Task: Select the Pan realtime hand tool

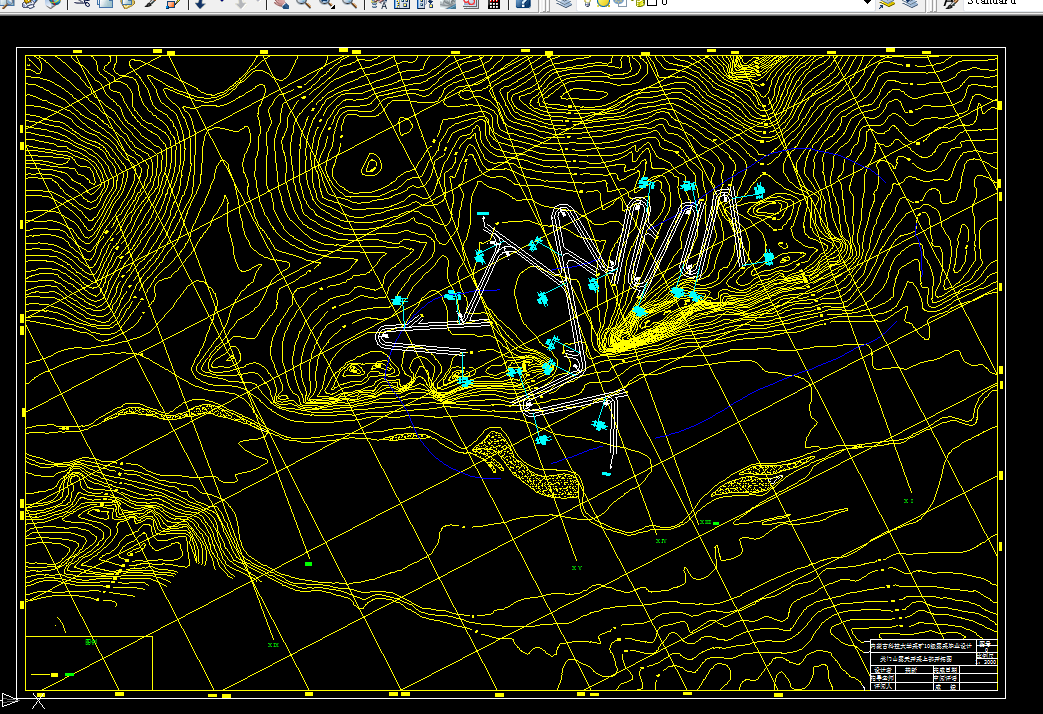Action: pos(281,3)
